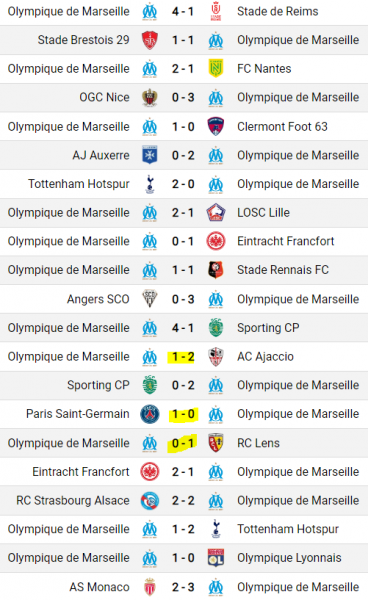Click the Stade Brestois 29 crest

pos(150,40)
